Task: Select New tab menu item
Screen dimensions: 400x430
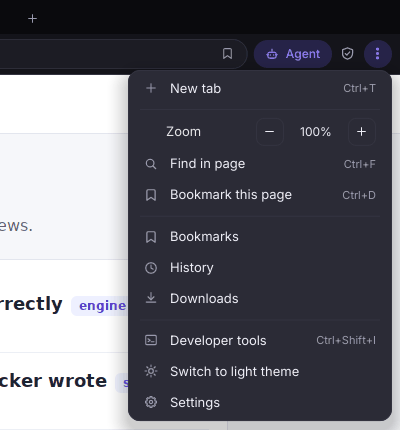Action: (x=260, y=89)
